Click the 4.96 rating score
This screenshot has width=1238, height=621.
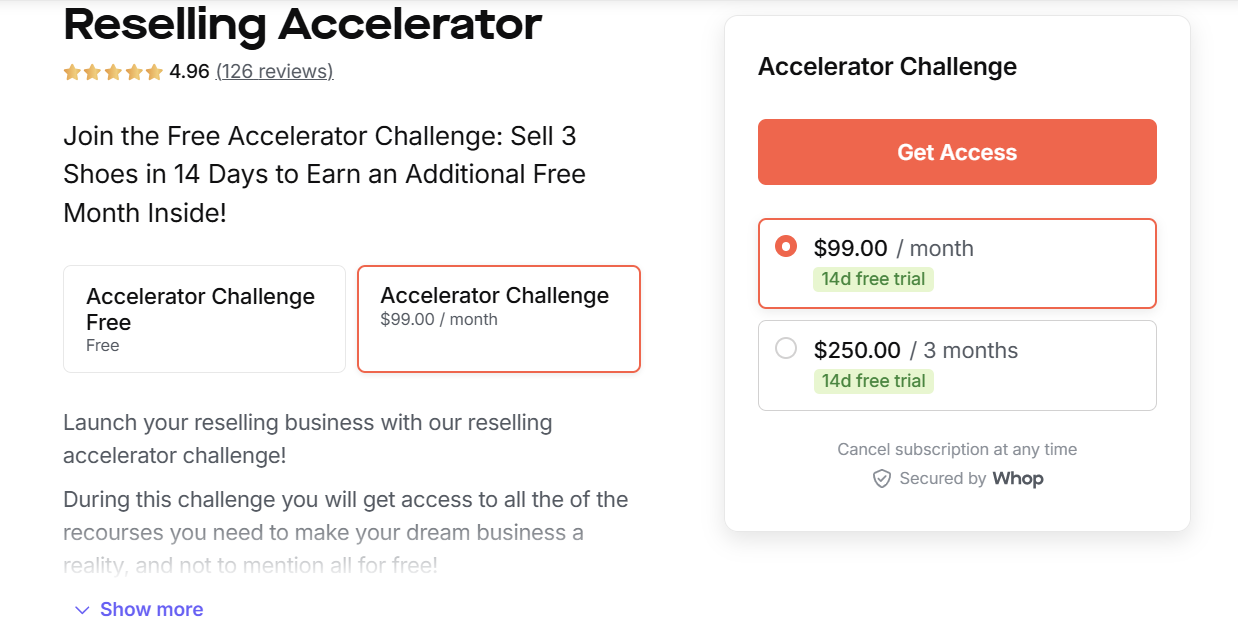coord(189,72)
